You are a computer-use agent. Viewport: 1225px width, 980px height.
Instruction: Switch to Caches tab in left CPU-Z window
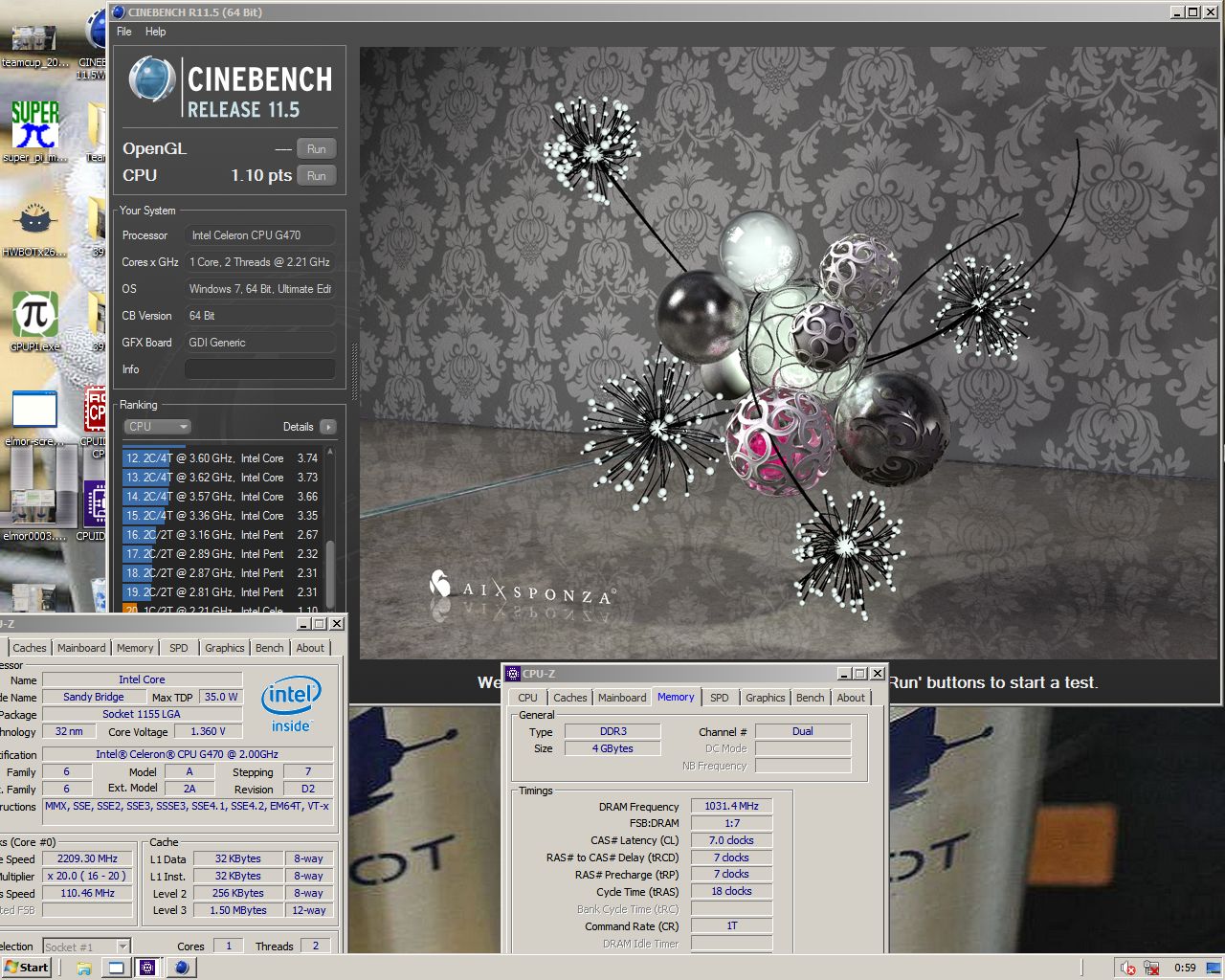[29, 648]
